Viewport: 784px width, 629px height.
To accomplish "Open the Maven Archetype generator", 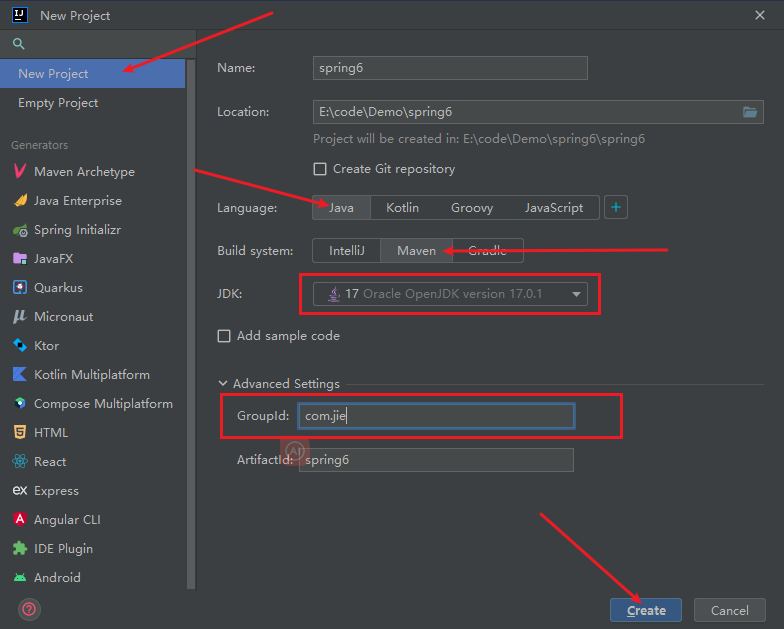I will pyautogui.click(x=92, y=172).
